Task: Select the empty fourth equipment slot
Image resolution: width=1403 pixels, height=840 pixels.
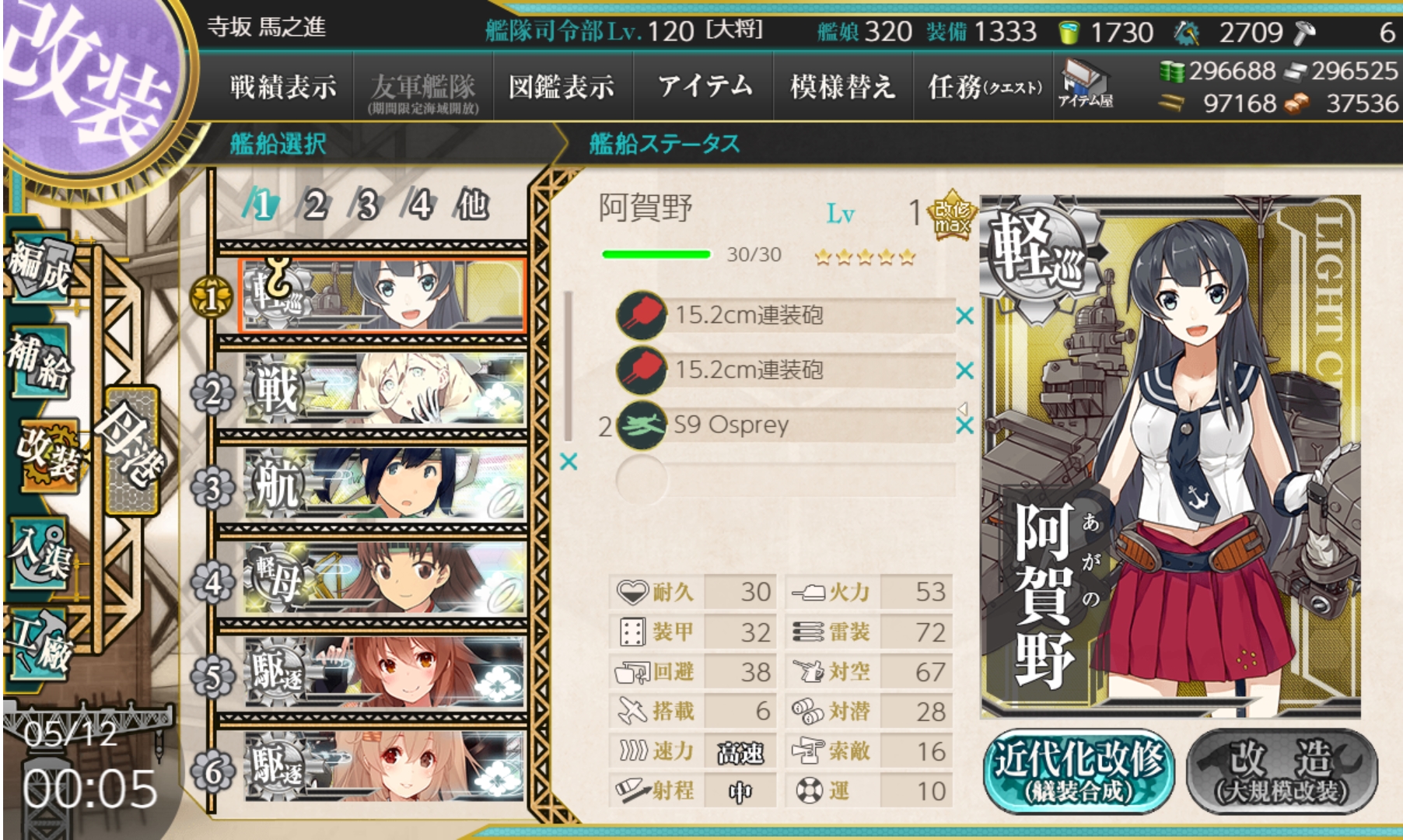Action: tap(785, 480)
